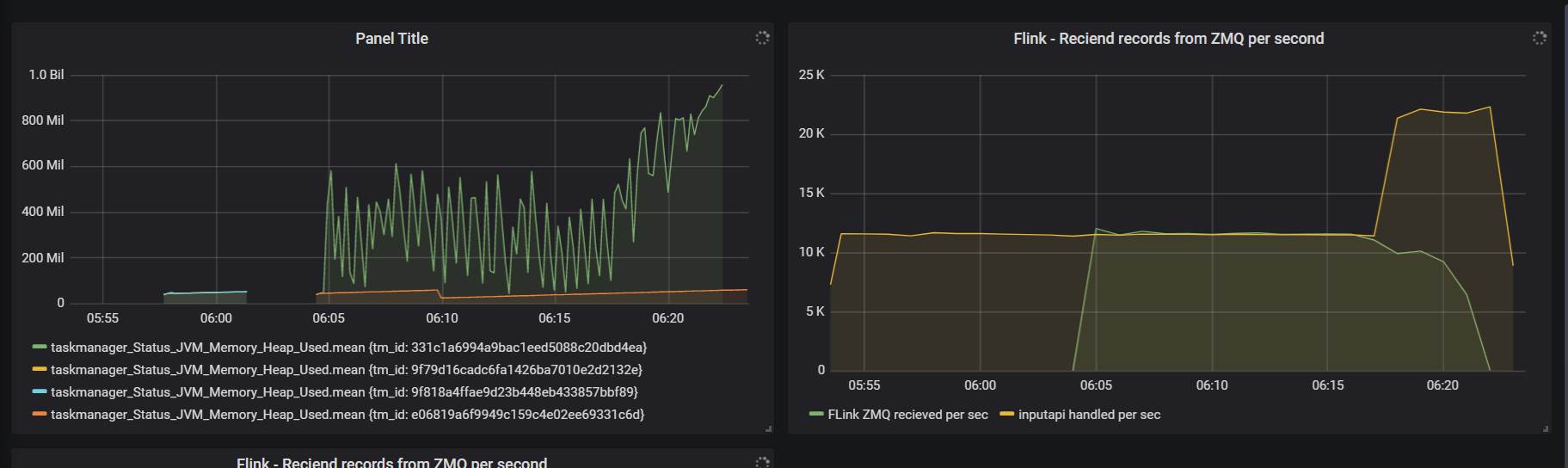Toggle the Heap_Used series with tm_id 9f818a4ffae9d23b448eb433857bbf89
The image size is (1568, 468).
click(x=344, y=392)
